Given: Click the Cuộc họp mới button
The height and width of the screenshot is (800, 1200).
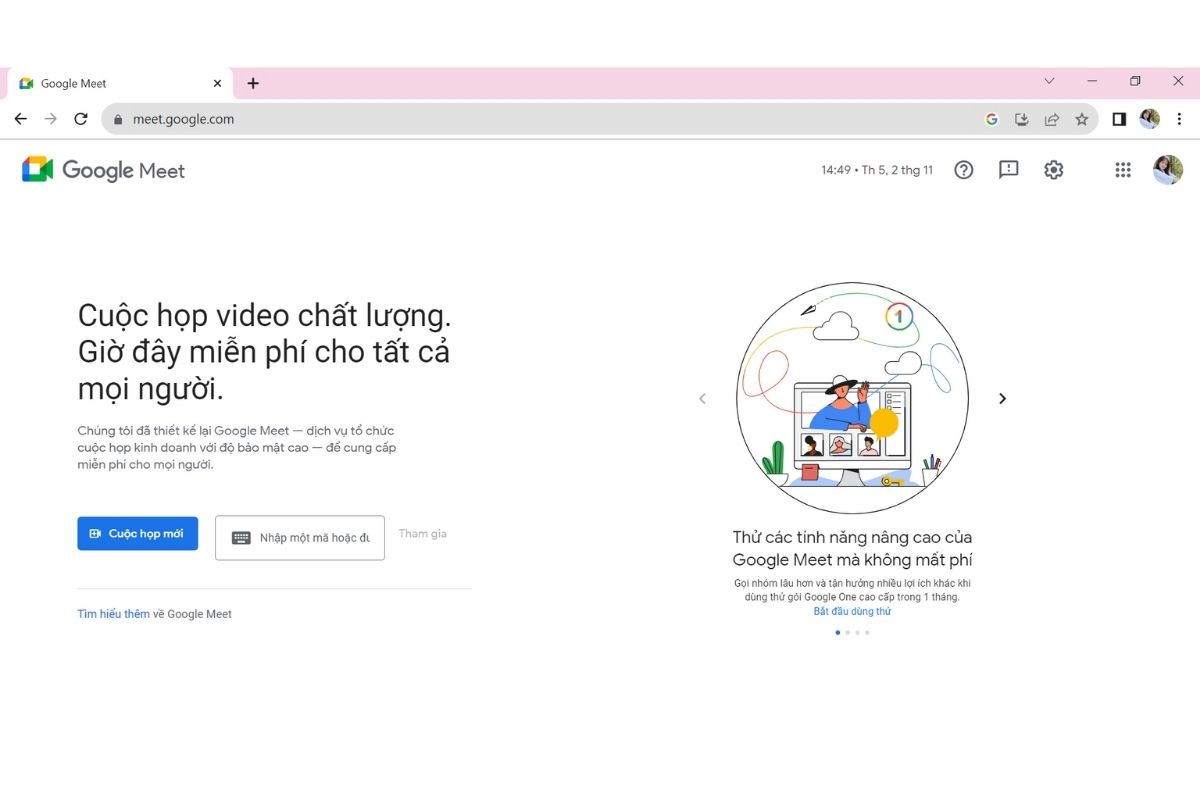Looking at the screenshot, I should coord(137,534).
